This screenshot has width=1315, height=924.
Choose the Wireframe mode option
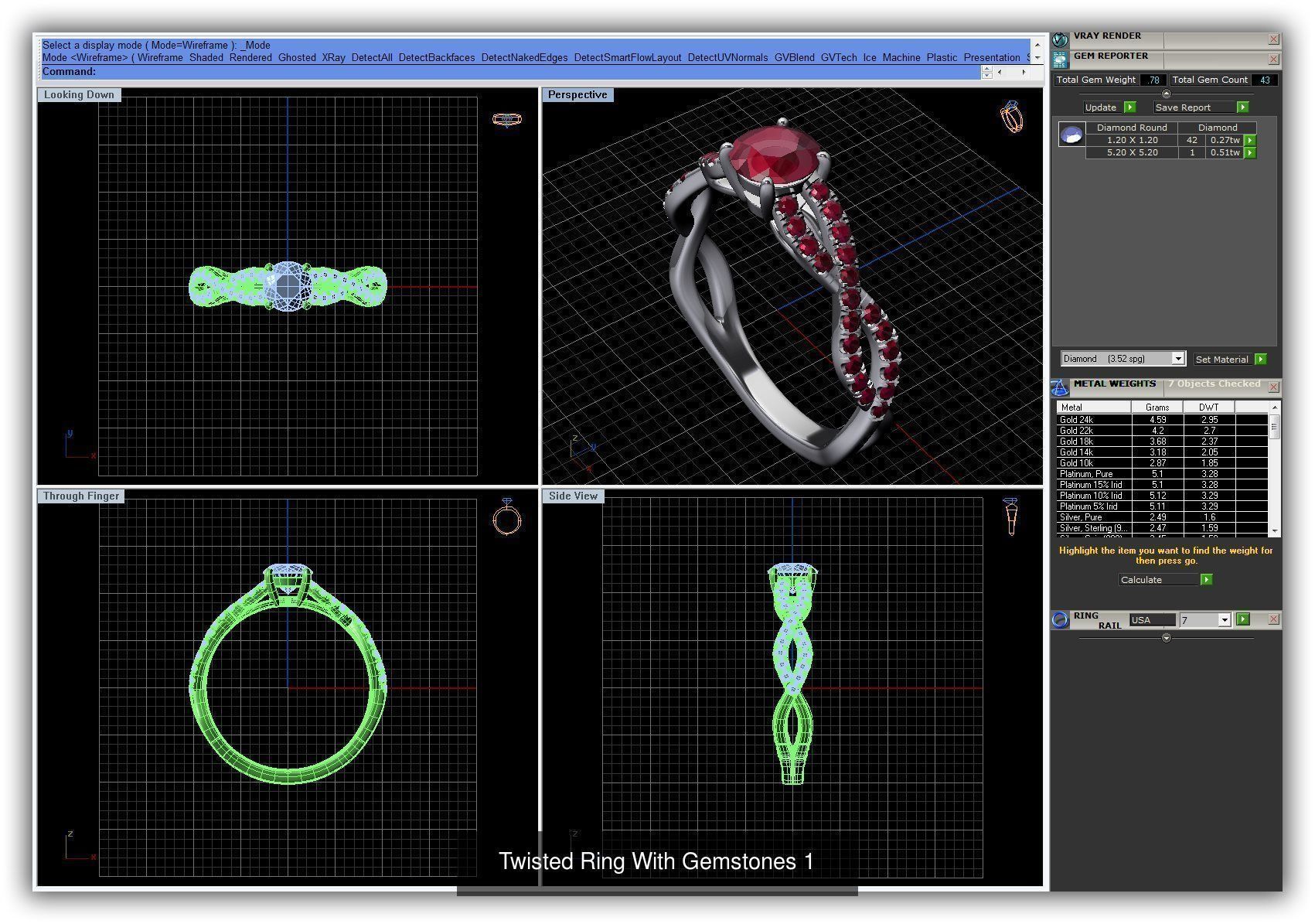pos(160,57)
